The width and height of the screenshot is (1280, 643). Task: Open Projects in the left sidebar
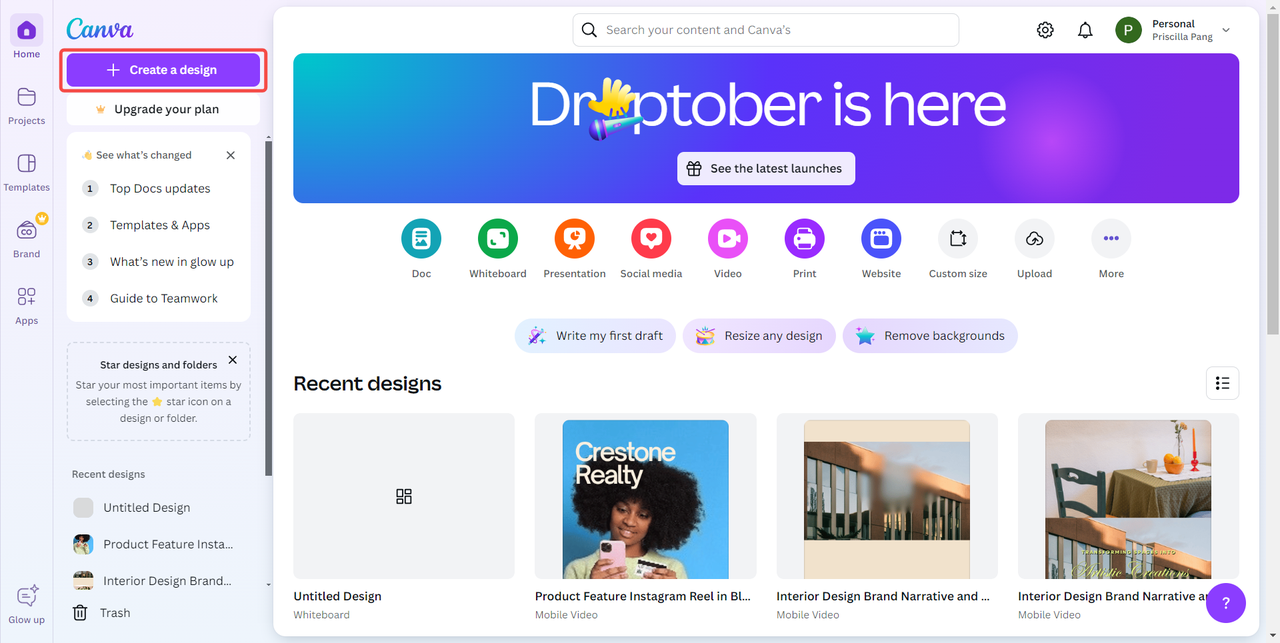27,105
